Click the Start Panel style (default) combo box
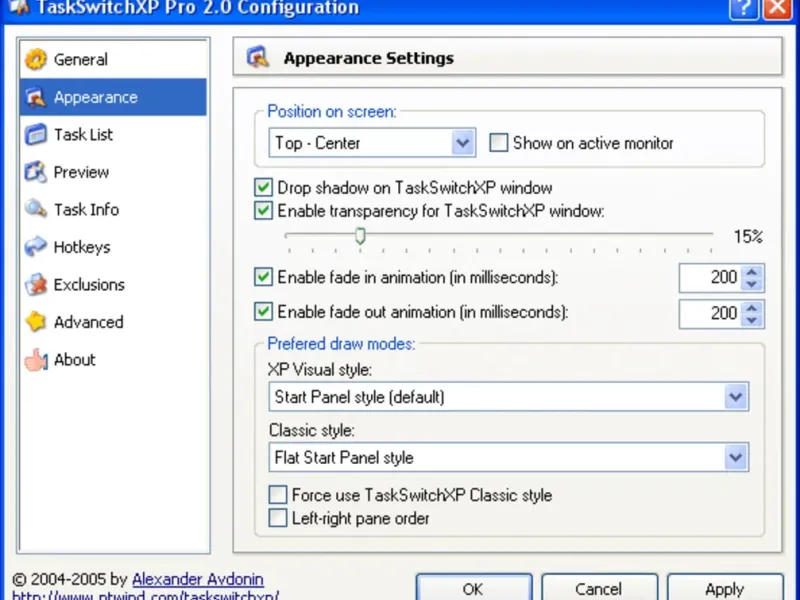800x600 pixels. [509, 396]
